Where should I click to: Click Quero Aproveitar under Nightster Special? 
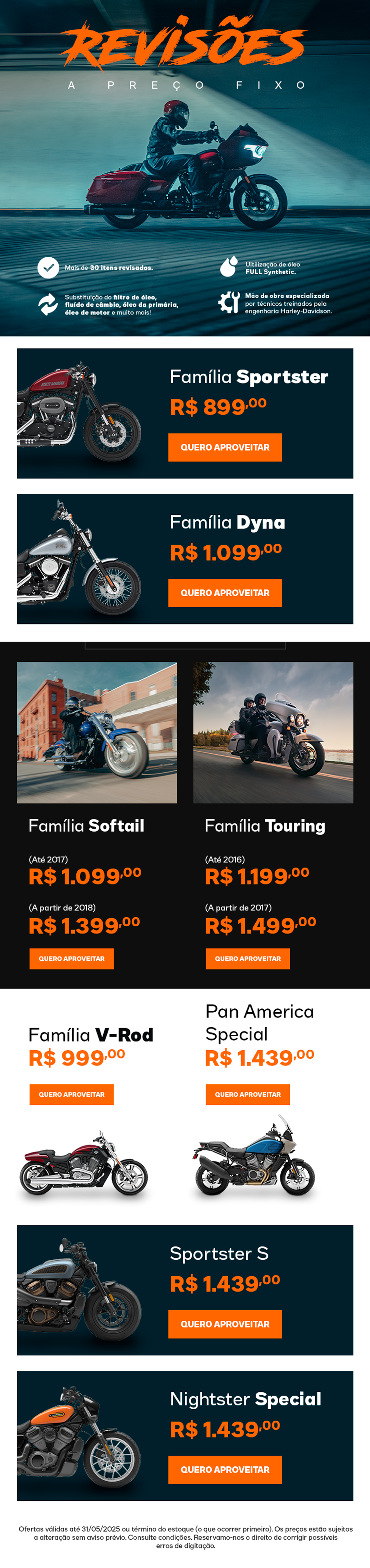point(225,1470)
